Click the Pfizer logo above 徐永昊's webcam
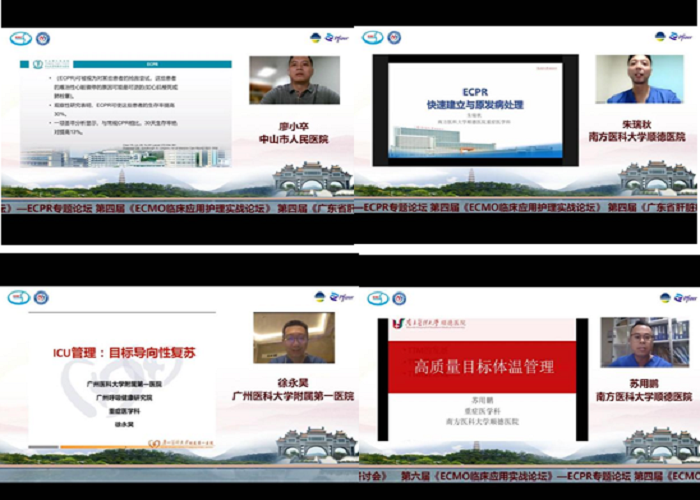700x500 pixels. point(337,296)
